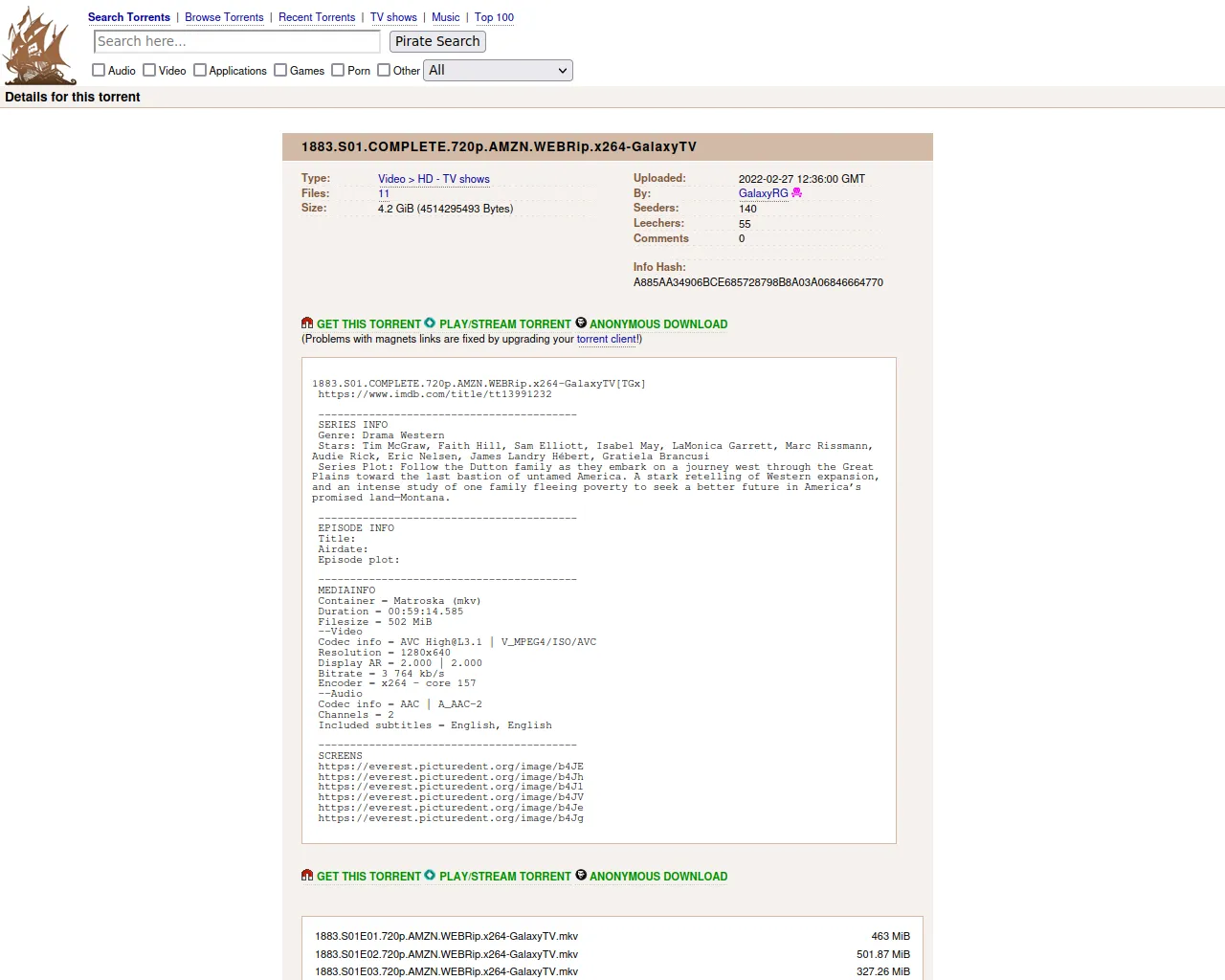Open the All category dropdown
The width and height of the screenshot is (1225, 980).
coord(498,70)
